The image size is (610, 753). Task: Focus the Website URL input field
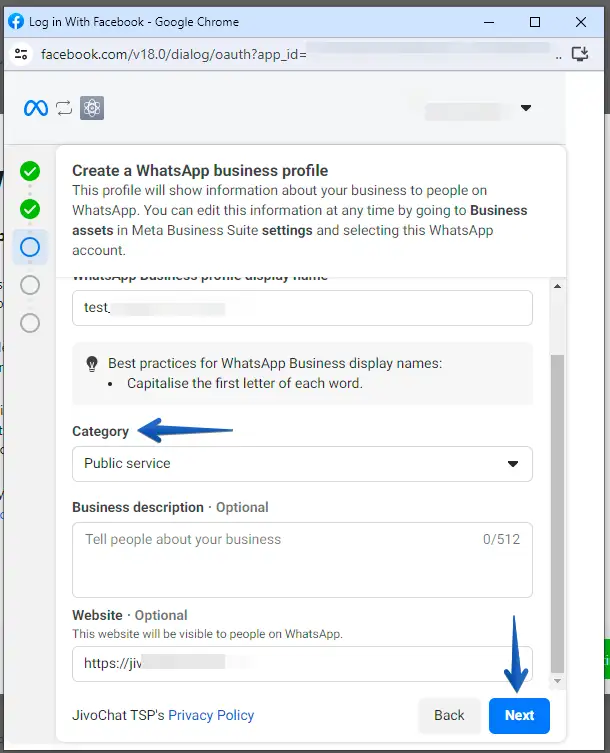point(302,663)
